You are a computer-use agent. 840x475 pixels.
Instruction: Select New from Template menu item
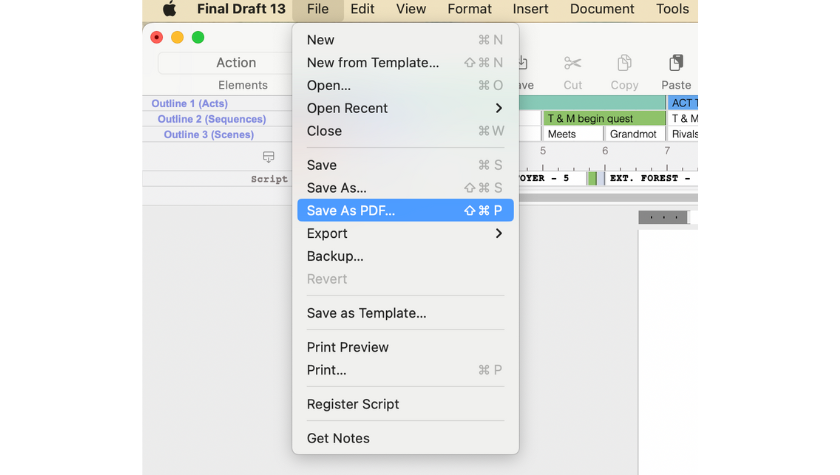(372, 63)
